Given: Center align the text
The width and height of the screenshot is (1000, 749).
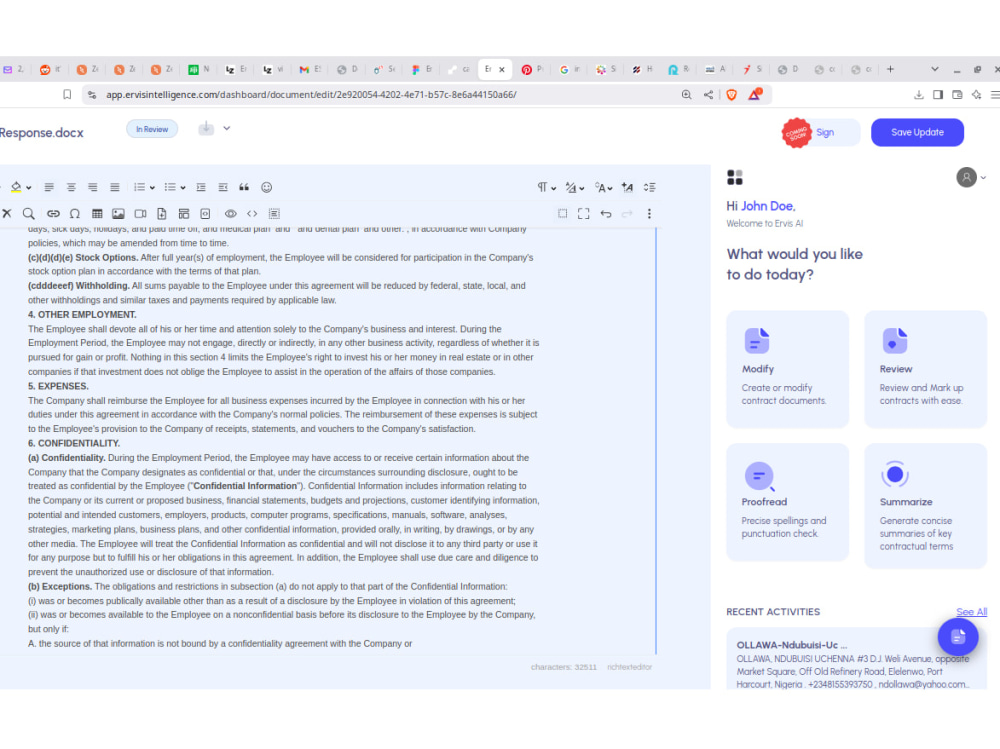Looking at the screenshot, I should pyautogui.click(x=71, y=187).
